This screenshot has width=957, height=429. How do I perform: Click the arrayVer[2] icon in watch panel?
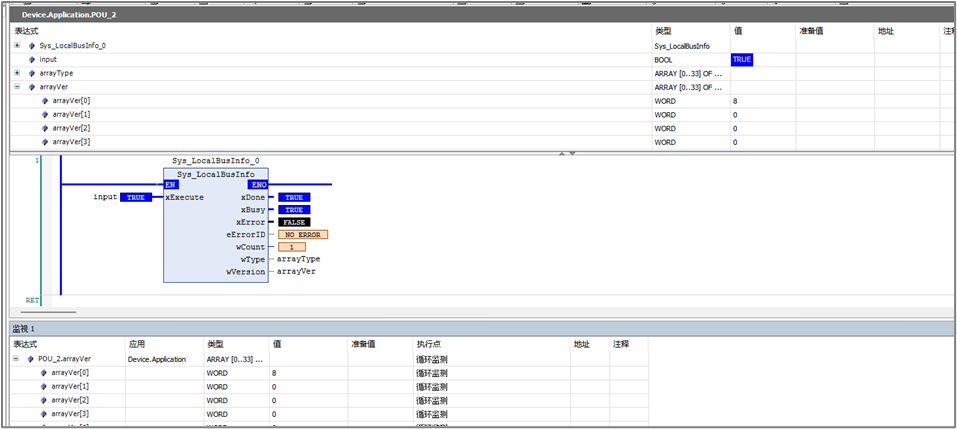(44, 400)
